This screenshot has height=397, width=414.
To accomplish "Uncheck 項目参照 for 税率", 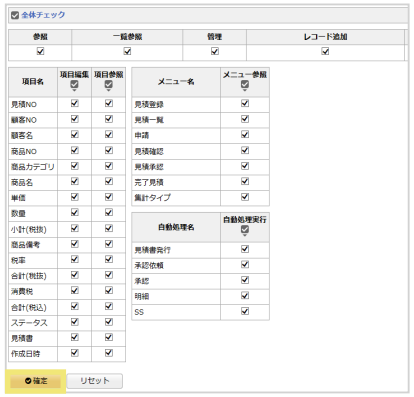I will 109,259.
